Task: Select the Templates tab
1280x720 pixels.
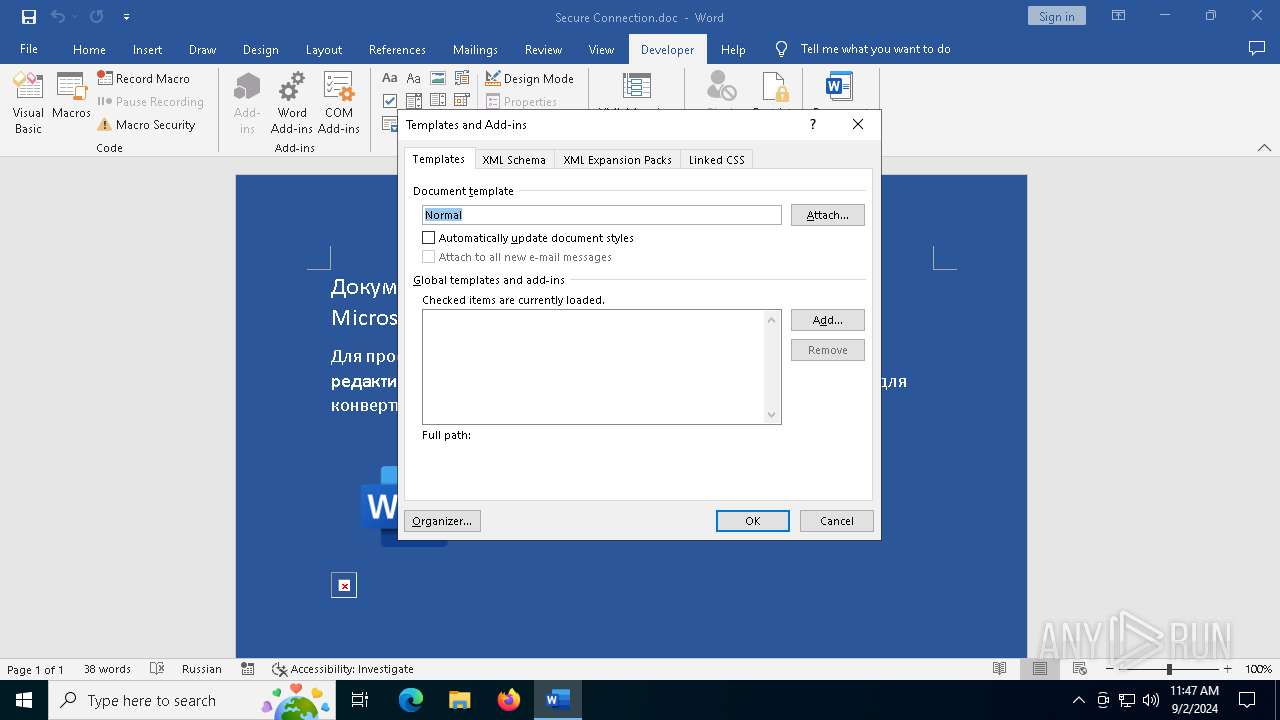Action: [438, 159]
